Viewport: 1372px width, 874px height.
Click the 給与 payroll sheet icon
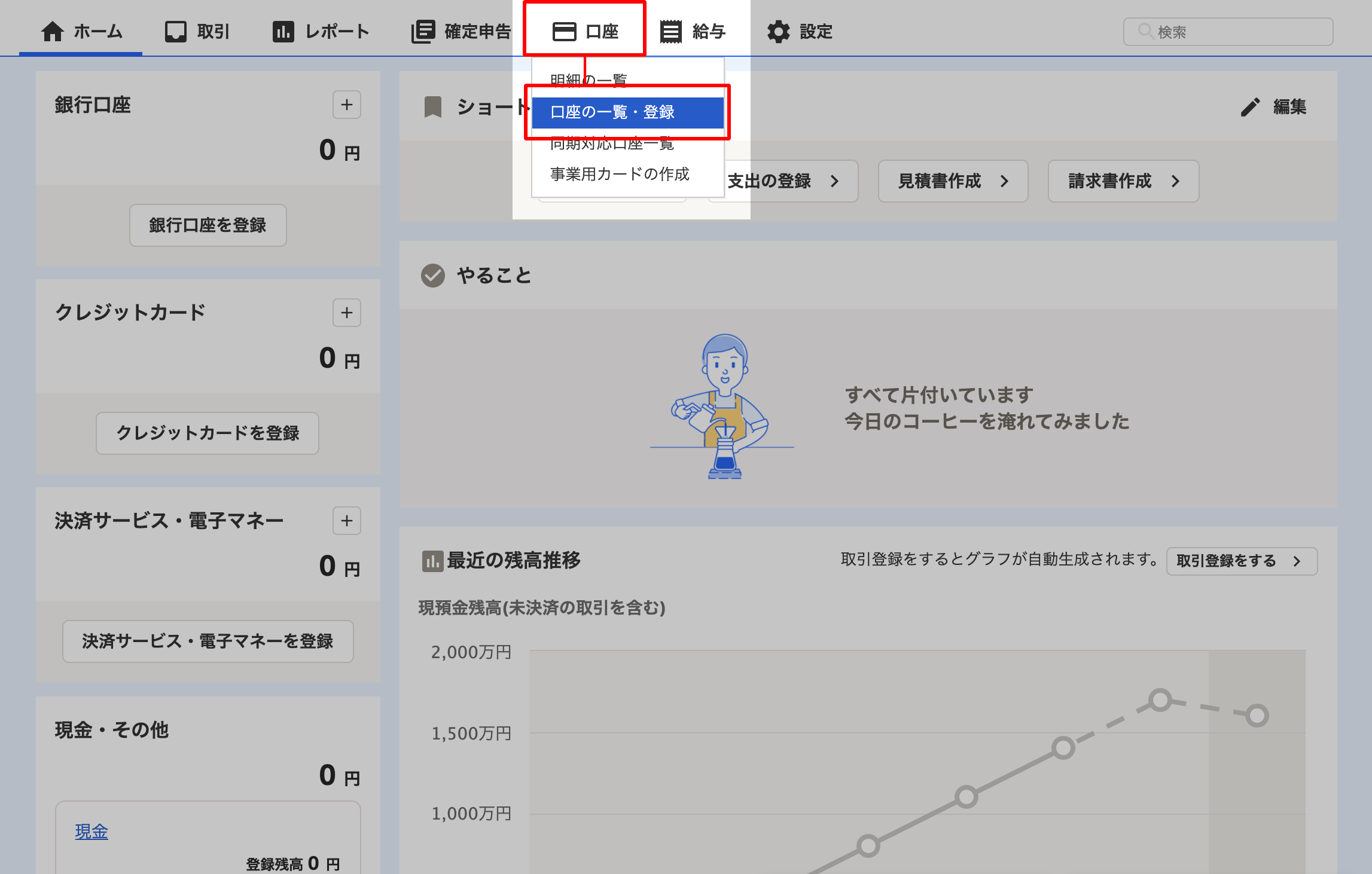670,31
